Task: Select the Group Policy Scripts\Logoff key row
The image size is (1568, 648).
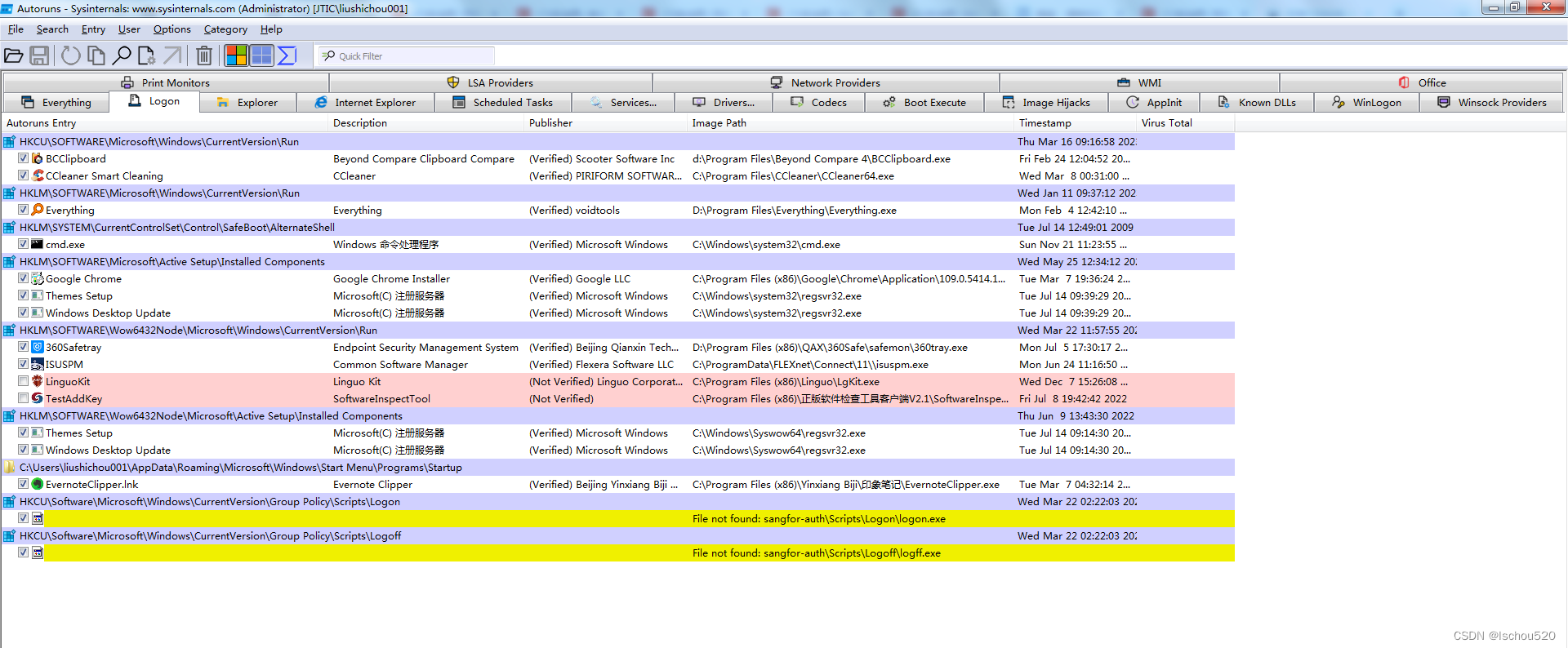Action: tap(618, 535)
